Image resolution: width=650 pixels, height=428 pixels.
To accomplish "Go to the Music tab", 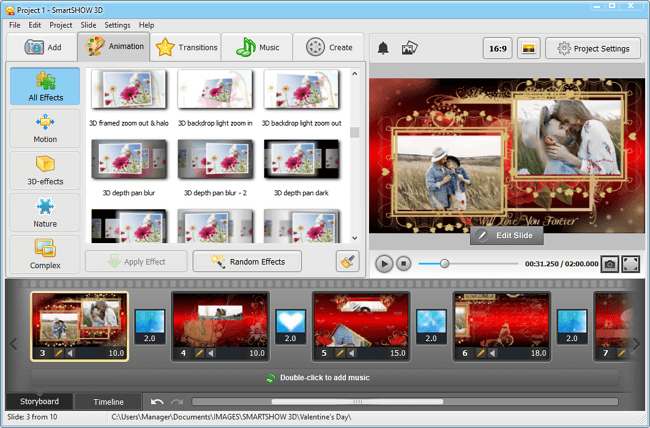I will [257, 47].
